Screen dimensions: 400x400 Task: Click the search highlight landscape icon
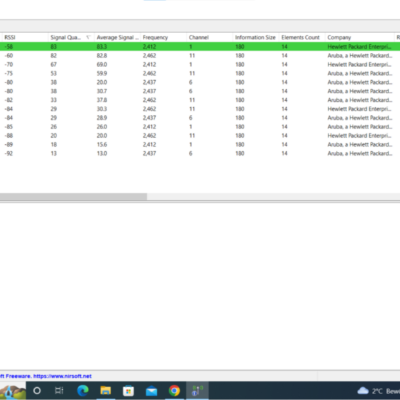13,391
